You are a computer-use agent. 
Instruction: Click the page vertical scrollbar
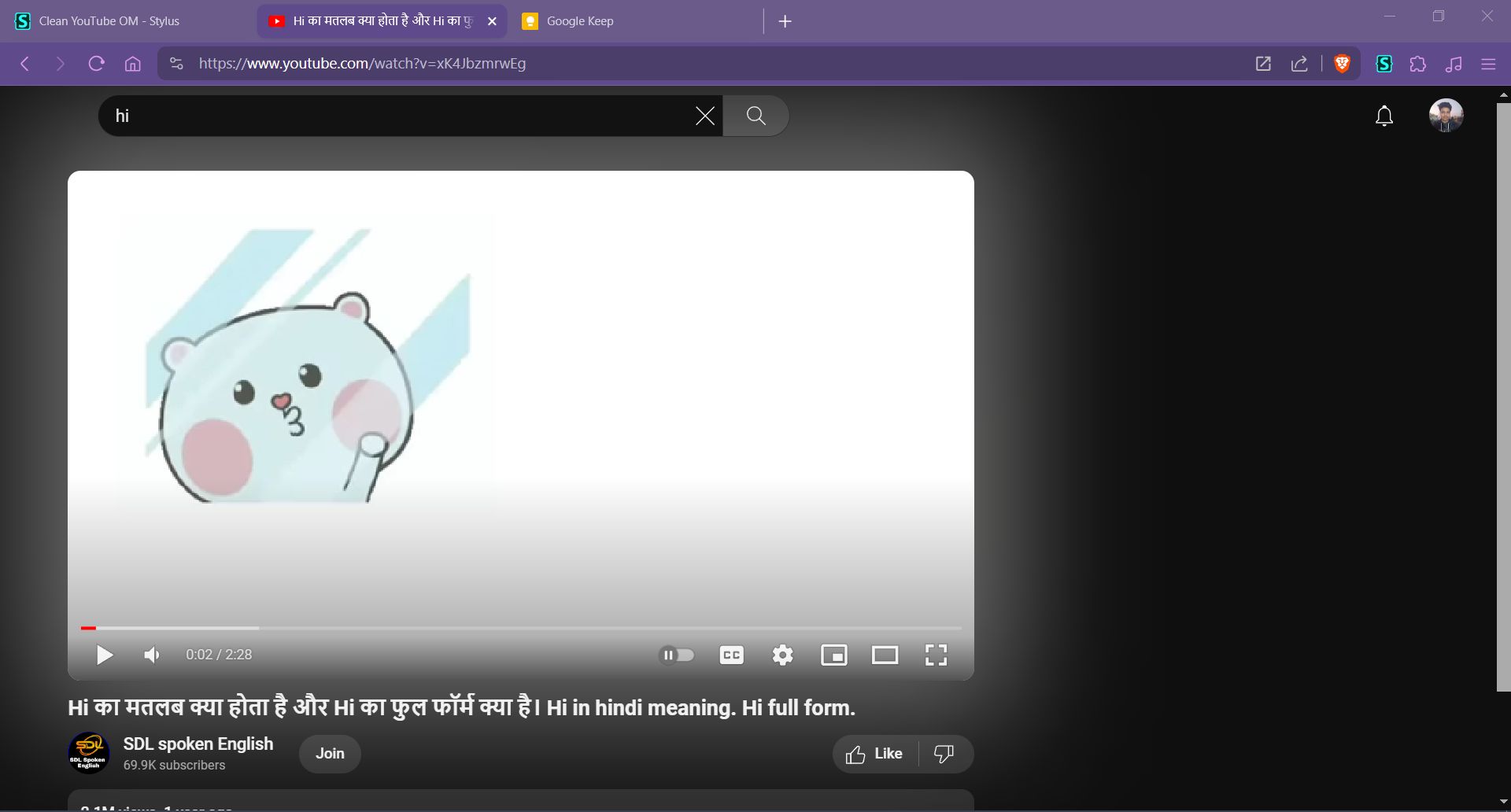pos(1503,397)
